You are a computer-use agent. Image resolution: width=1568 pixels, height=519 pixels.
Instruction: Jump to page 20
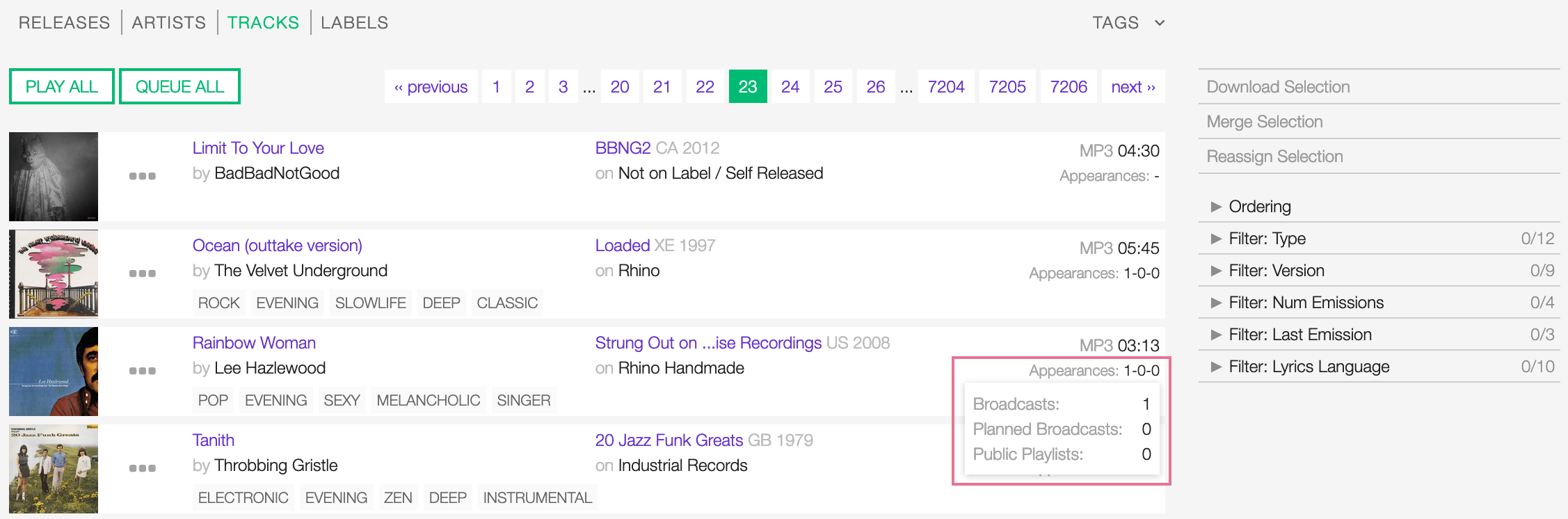tap(620, 86)
